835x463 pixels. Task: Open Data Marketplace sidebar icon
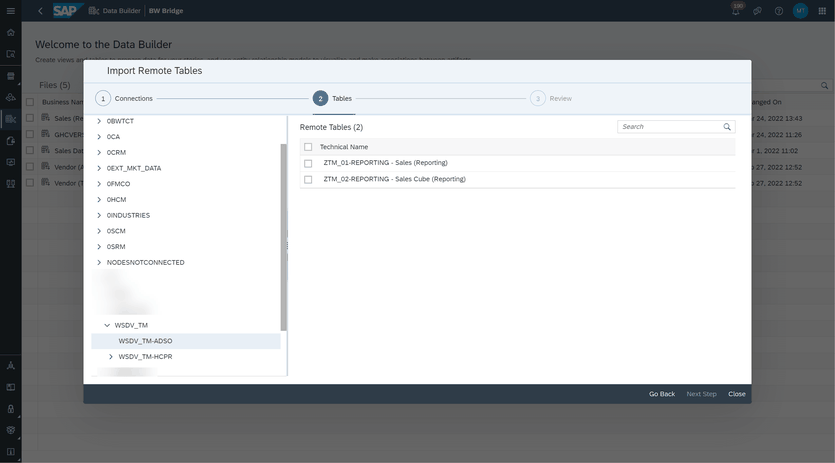(11, 76)
